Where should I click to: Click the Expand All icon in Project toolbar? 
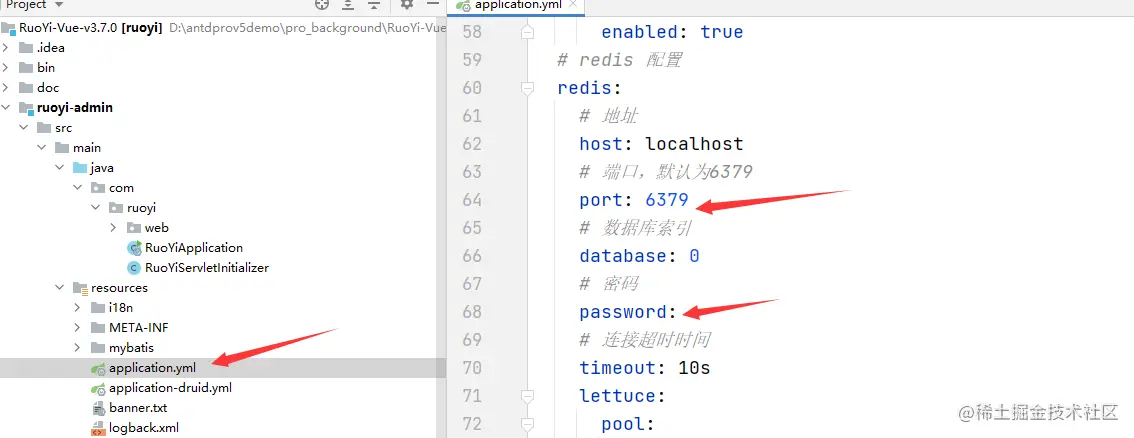pos(348,4)
